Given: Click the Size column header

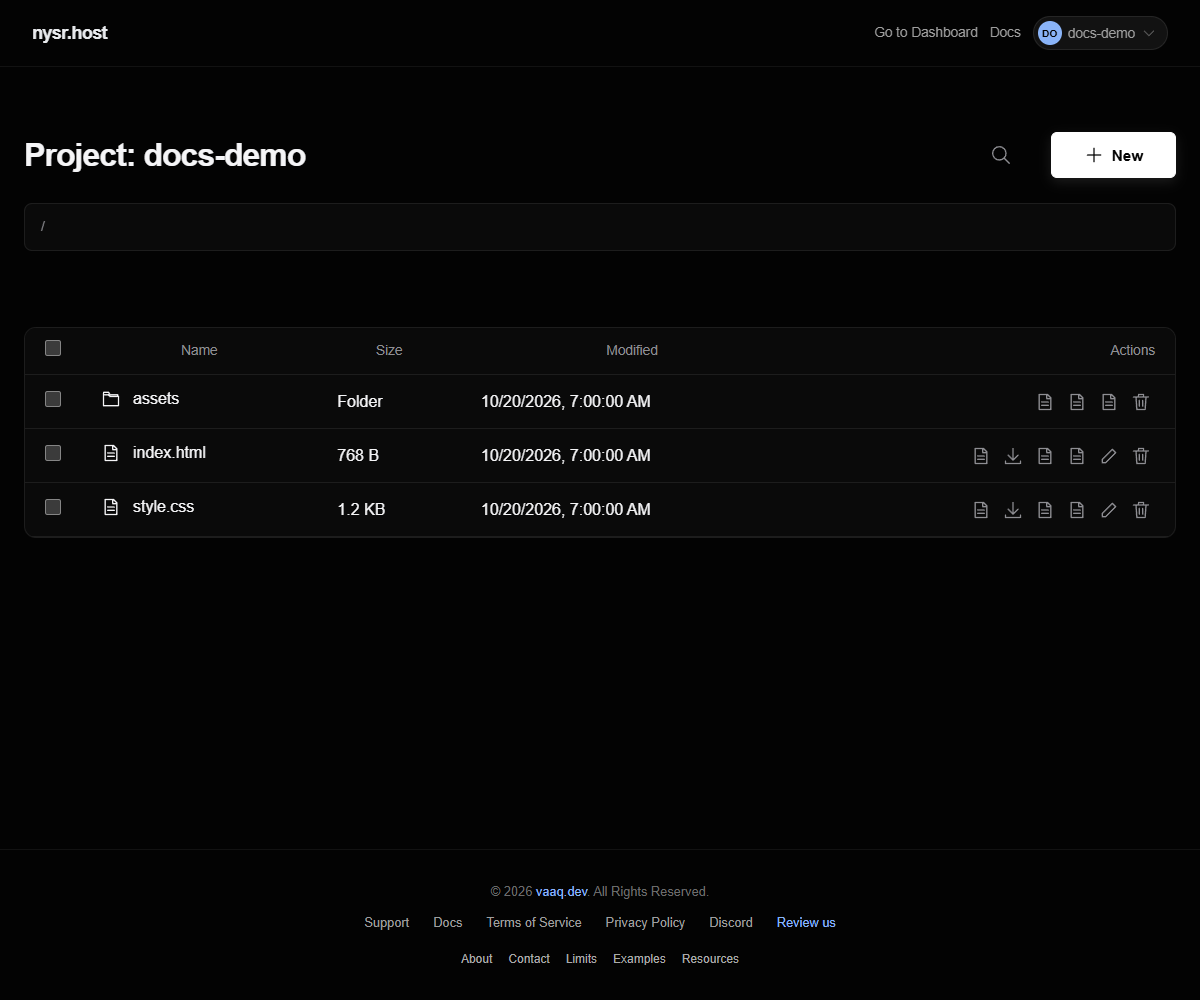Looking at the screenshot, I should coord(389,350).
